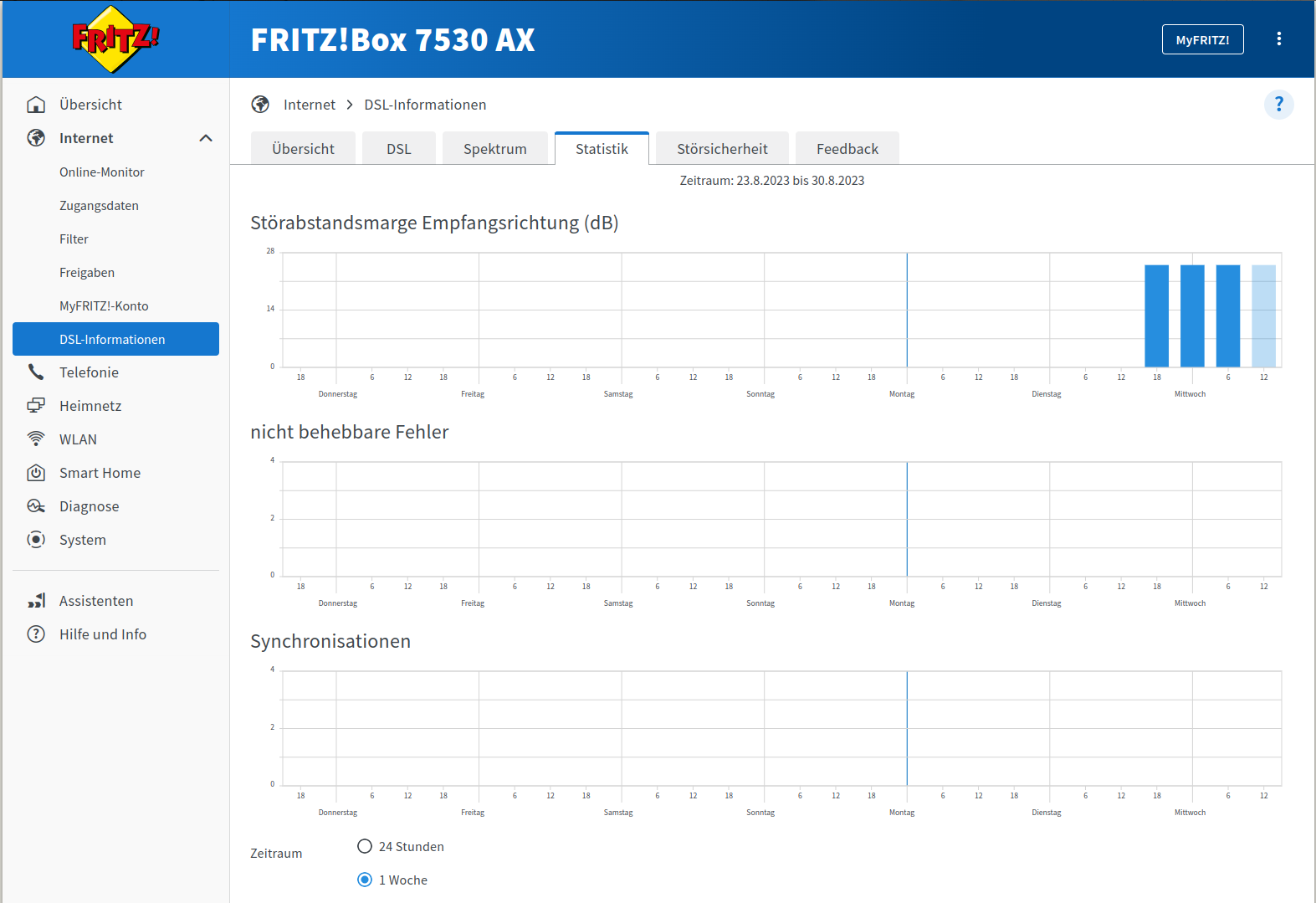Image resolution: width=1316 pixels, height=903 pixels.
Task: Click the blue Montag marker in Fehler chart
Action: click(907, 519)
